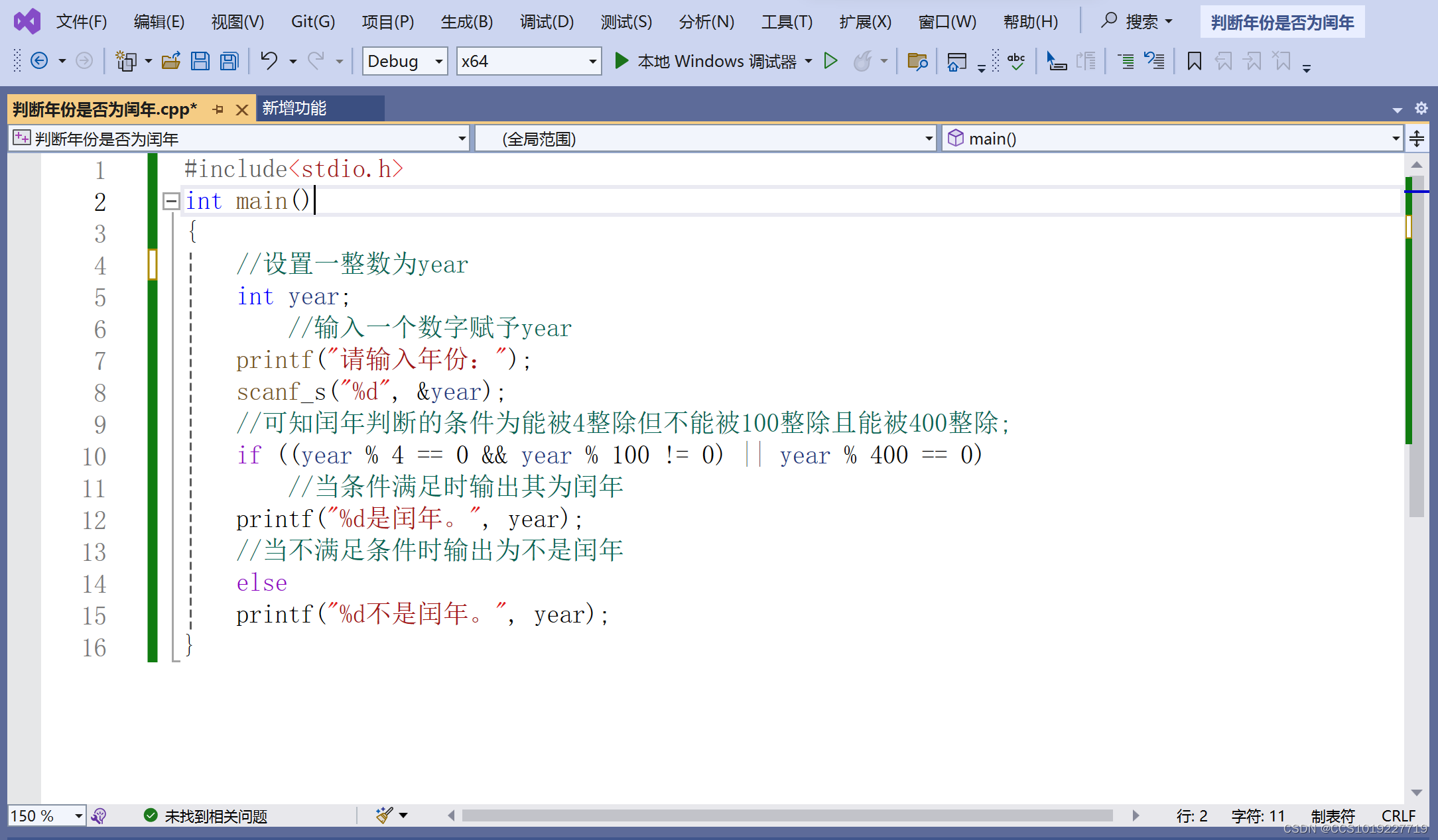Click the vertical scrollbar down arrow

pos(1417,792)
